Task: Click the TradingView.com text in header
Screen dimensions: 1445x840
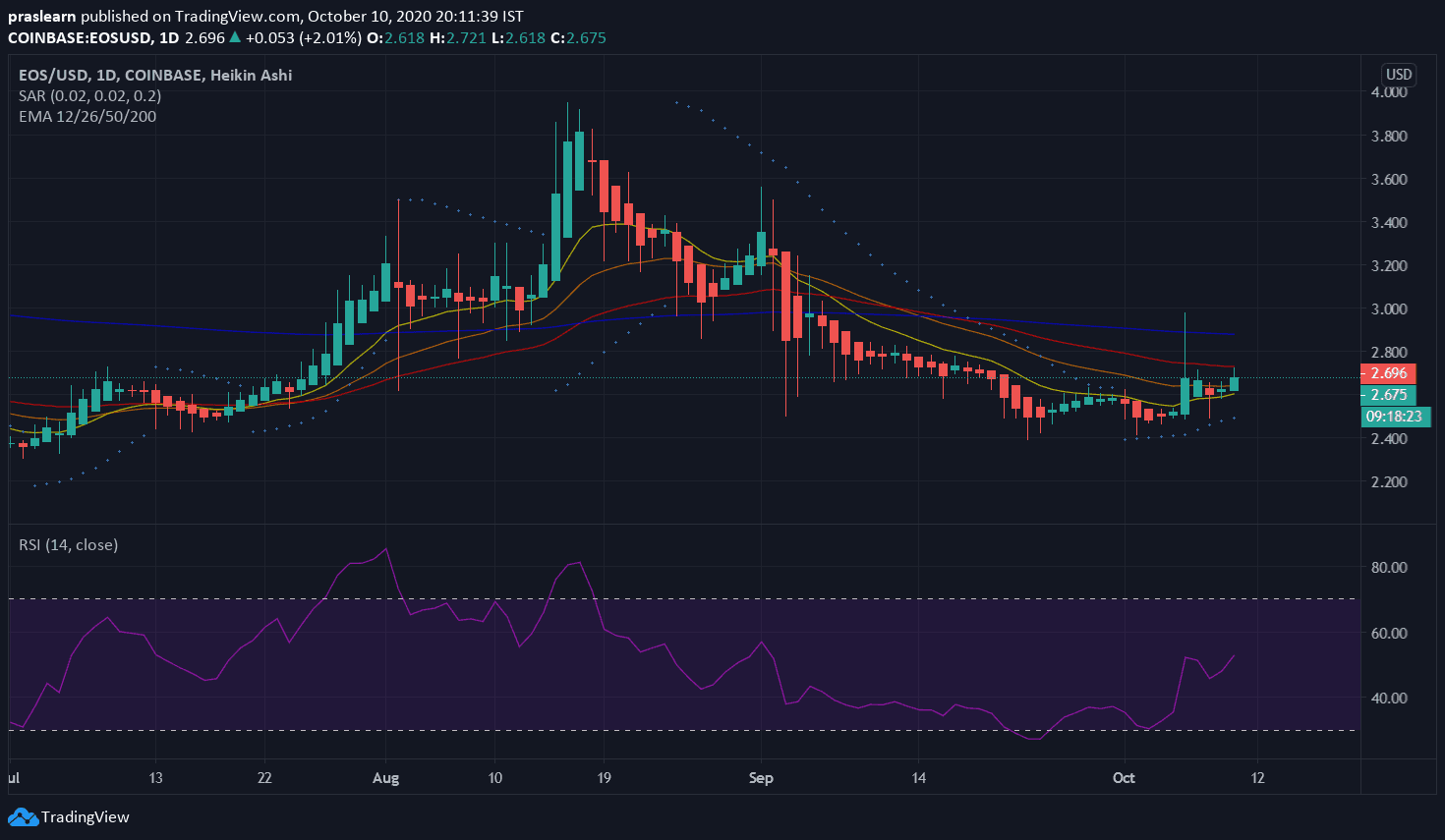Action: 239,17
